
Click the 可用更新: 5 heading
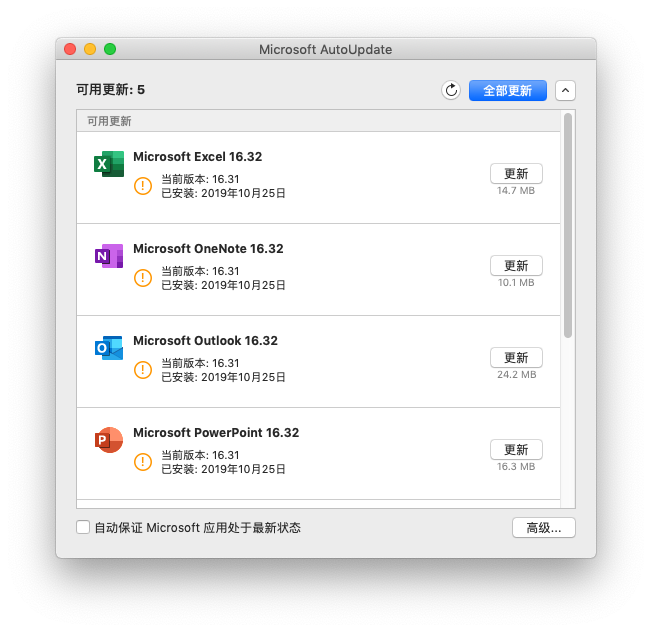point(111,89)
